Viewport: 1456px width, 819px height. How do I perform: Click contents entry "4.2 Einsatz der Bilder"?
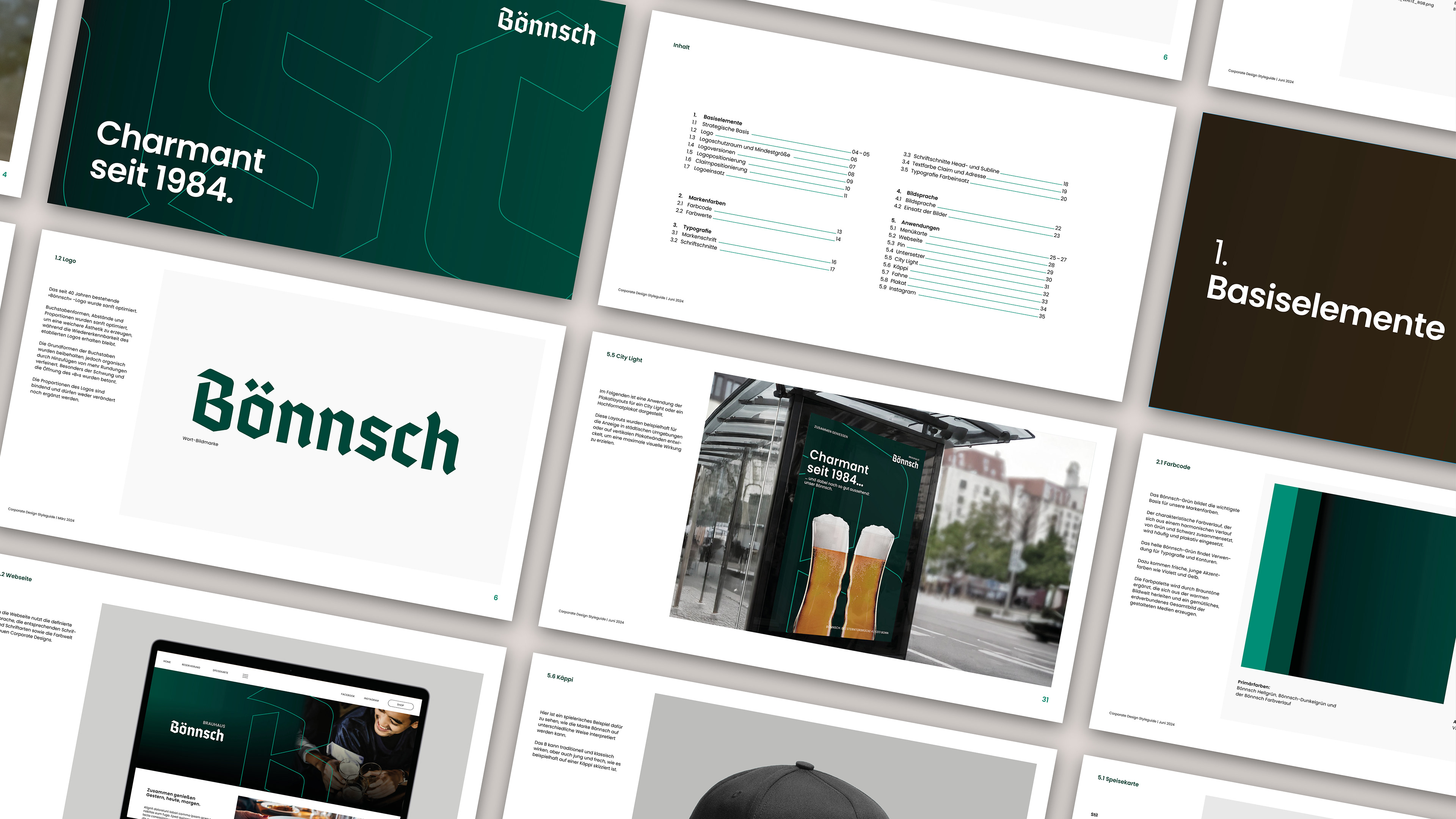coord(920,210)
